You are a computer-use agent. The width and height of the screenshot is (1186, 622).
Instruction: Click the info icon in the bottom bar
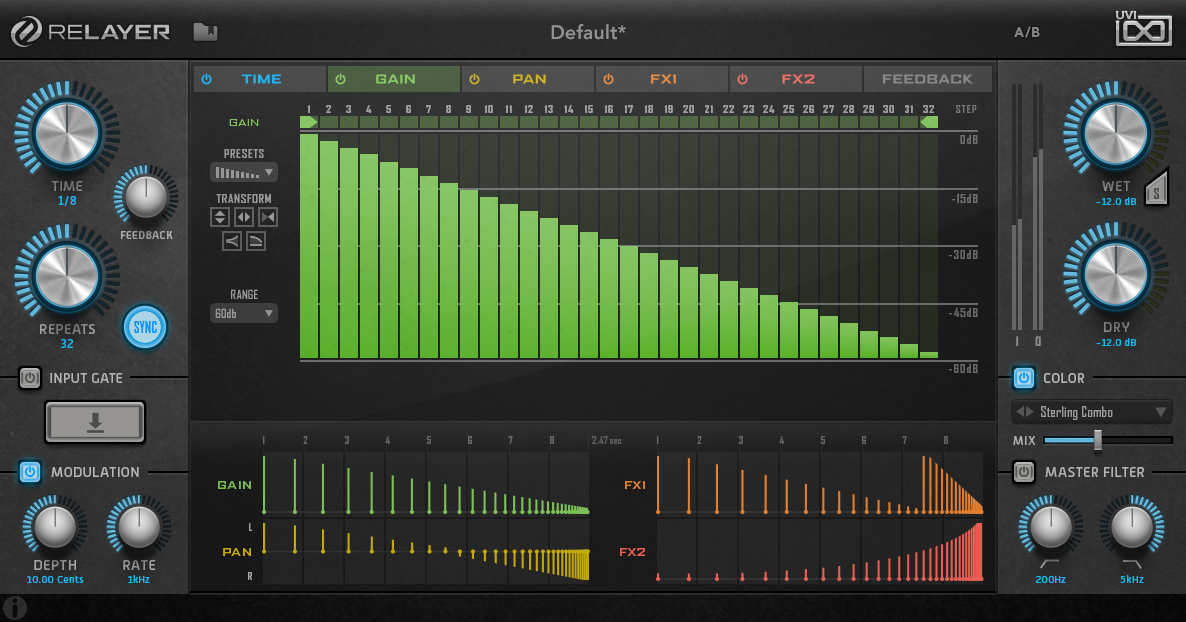click(14, 608)
